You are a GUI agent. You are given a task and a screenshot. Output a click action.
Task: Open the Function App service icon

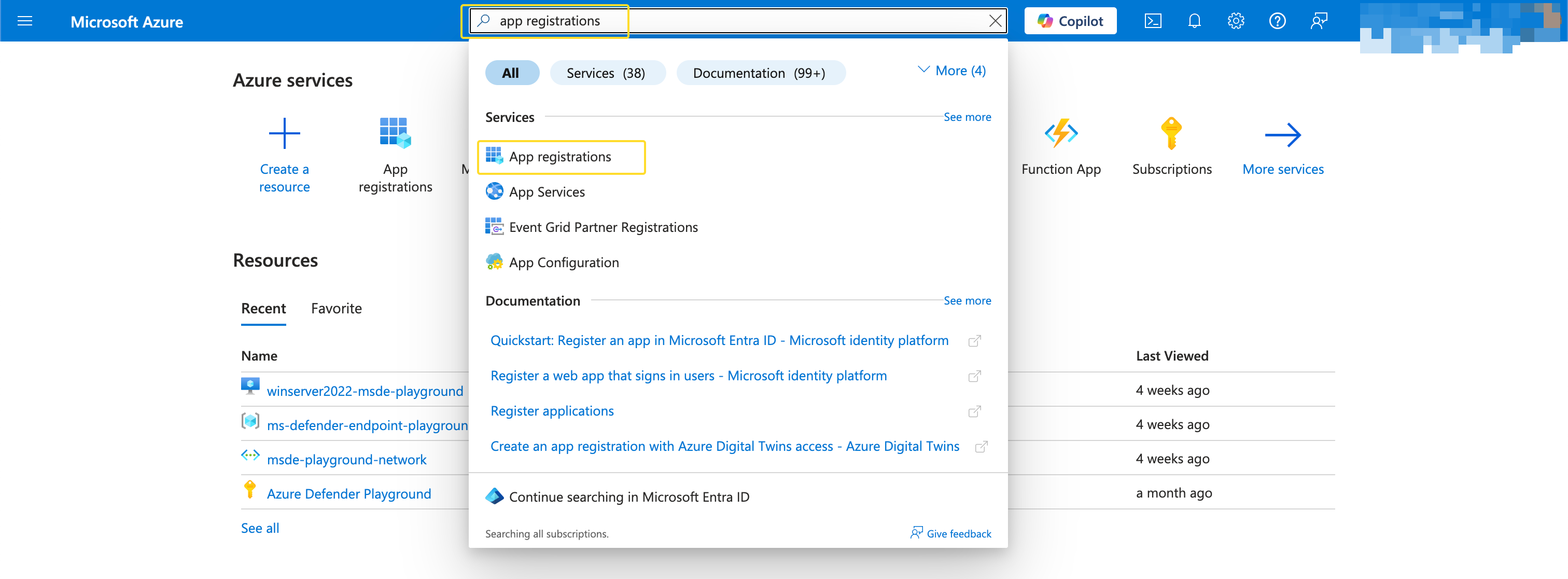[1061, 133]
